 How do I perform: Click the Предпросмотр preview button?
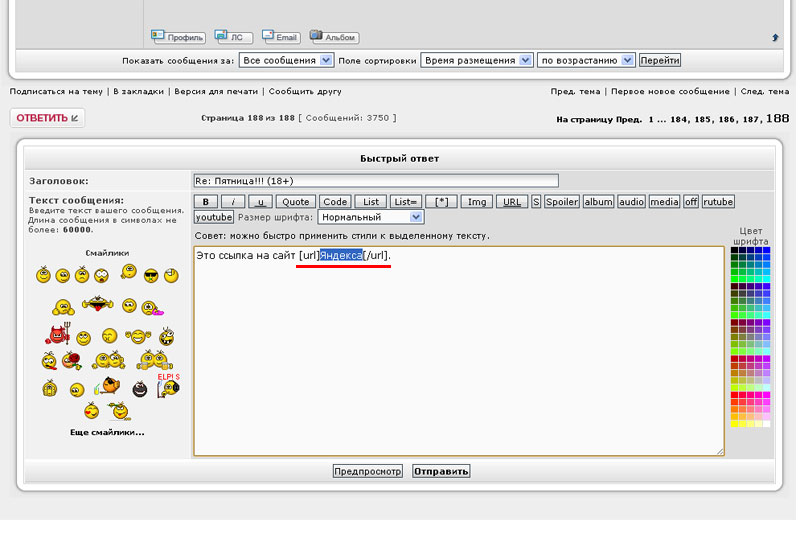pos(367,471)
